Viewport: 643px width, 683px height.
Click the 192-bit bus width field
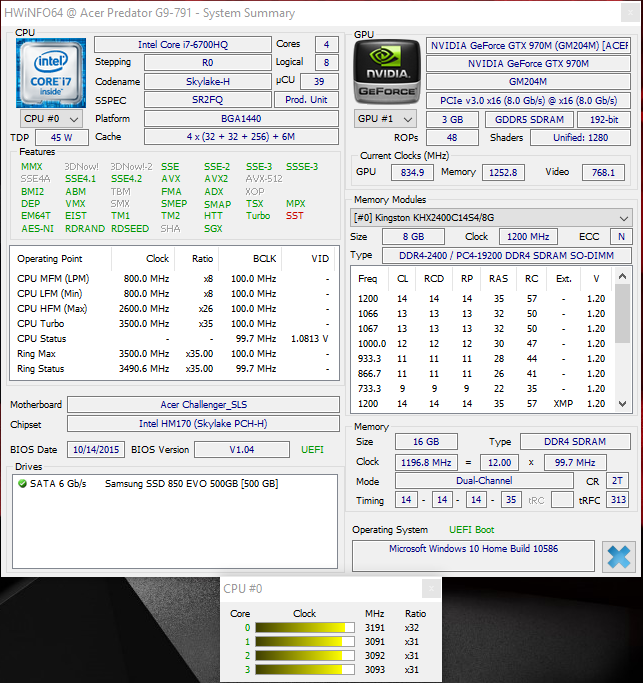pyautogui.click(x=604, y=119)
